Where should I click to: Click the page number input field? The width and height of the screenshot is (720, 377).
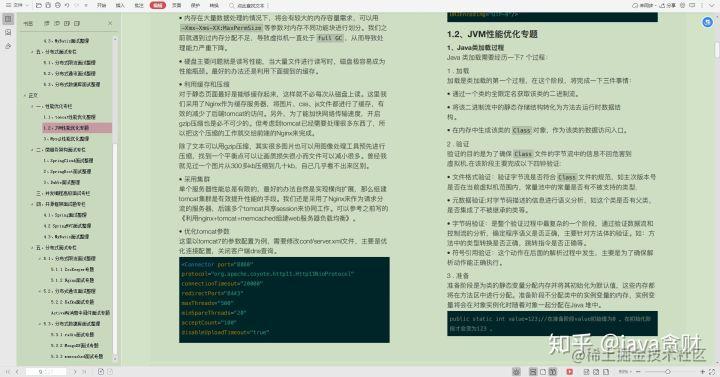(x=46, y=371)
